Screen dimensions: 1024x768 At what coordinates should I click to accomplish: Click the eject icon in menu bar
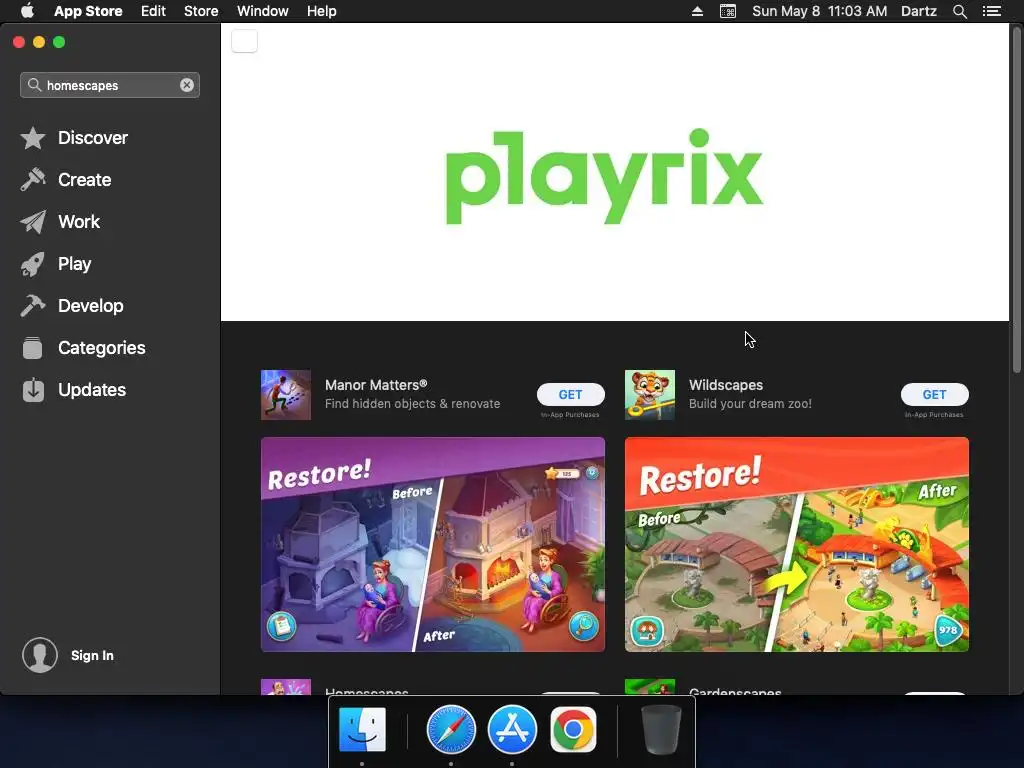click(x=697, y=11)
